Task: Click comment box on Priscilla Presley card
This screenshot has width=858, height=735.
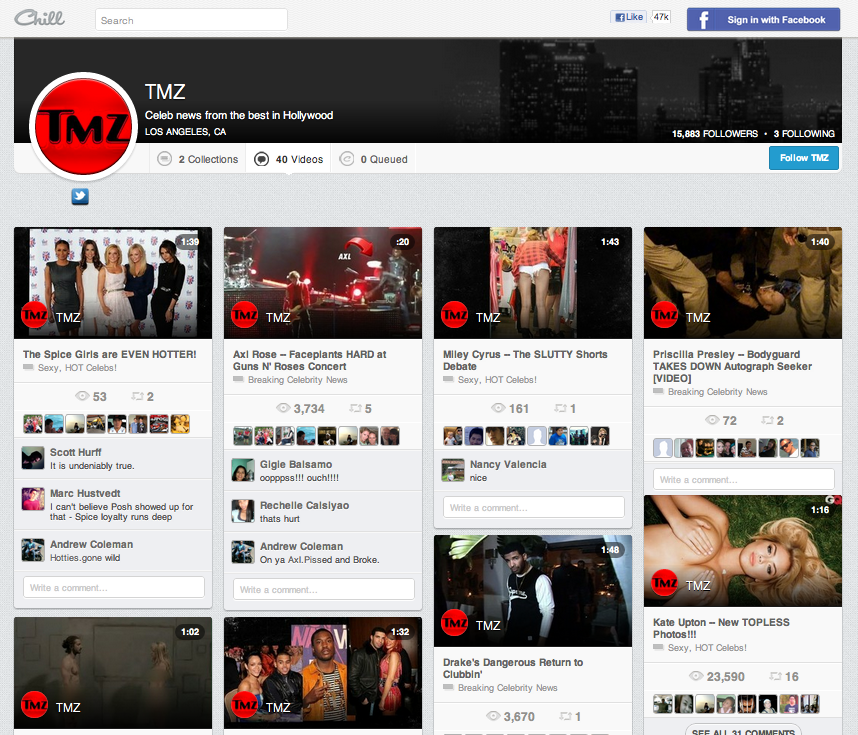Action: (744, 479)
